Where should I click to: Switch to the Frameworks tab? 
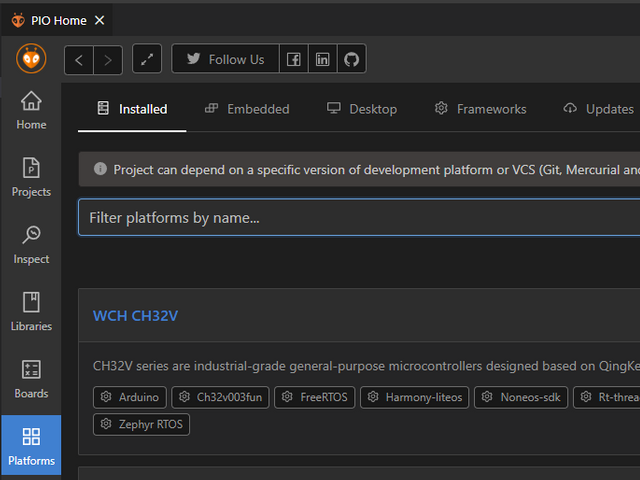pos(480,109)
